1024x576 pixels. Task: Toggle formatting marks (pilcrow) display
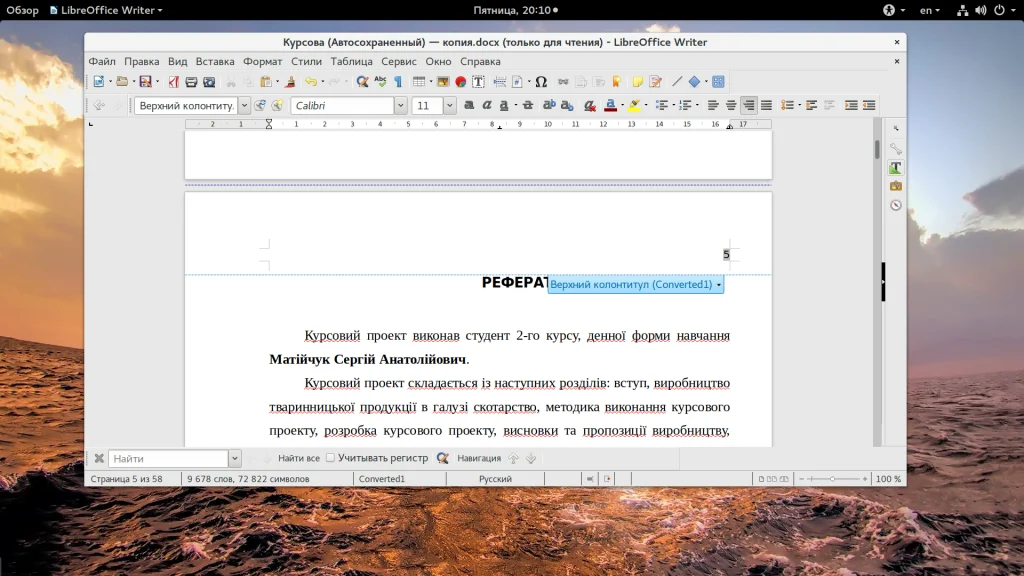point(397,82)
